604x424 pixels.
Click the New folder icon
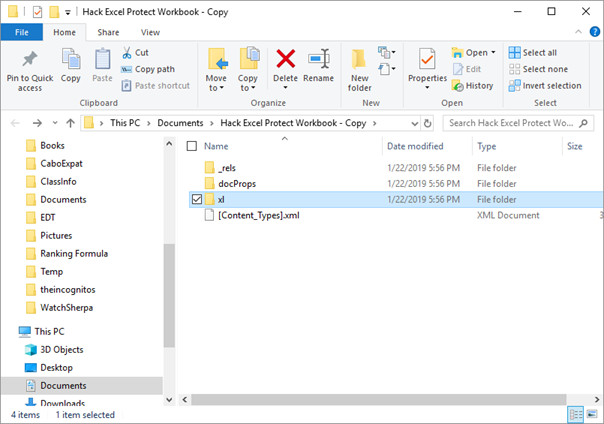(359, 59)
